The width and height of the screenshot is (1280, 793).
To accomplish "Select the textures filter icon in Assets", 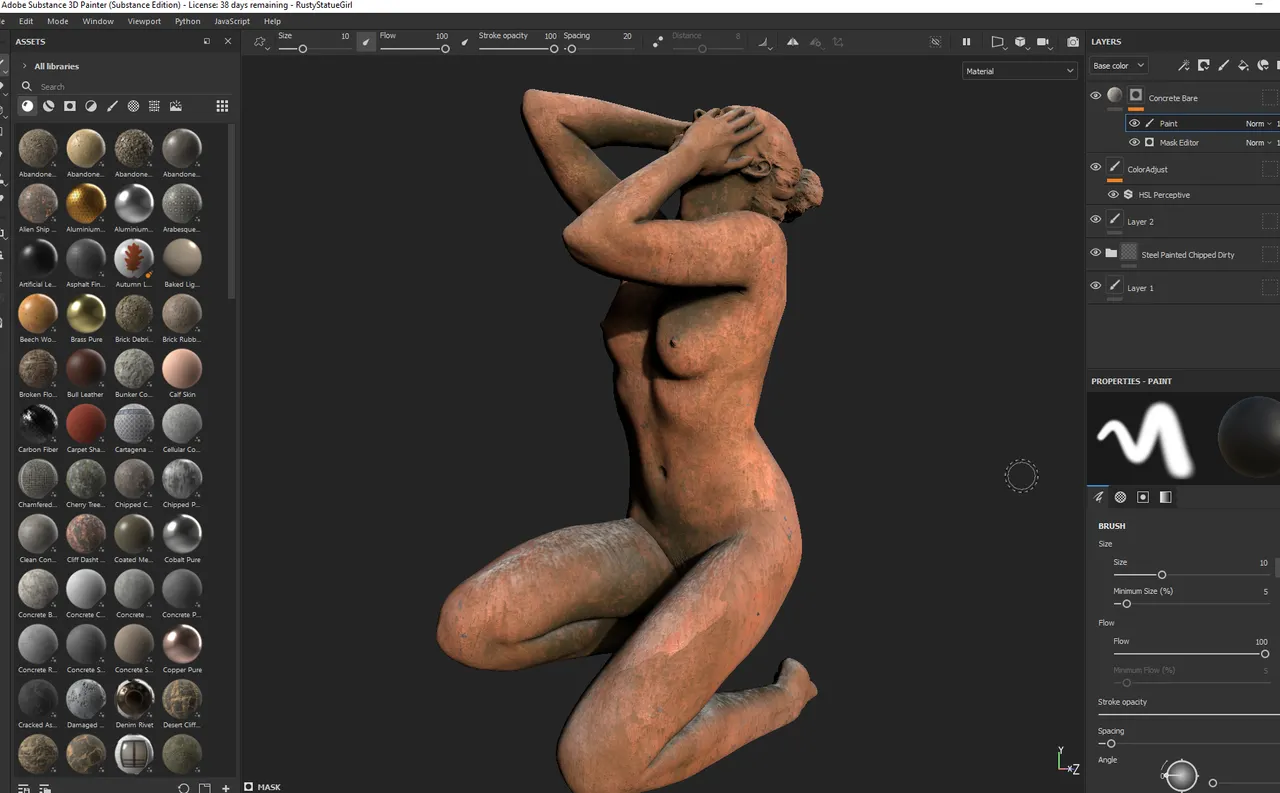I will pyautogui.click(x=154, y=106).
